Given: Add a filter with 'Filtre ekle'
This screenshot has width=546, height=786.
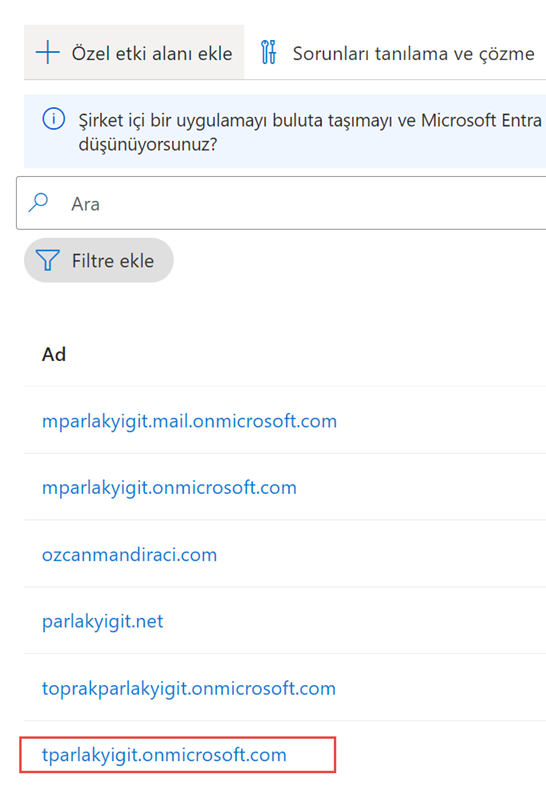Looking at the screenshot, I should 99,261.
